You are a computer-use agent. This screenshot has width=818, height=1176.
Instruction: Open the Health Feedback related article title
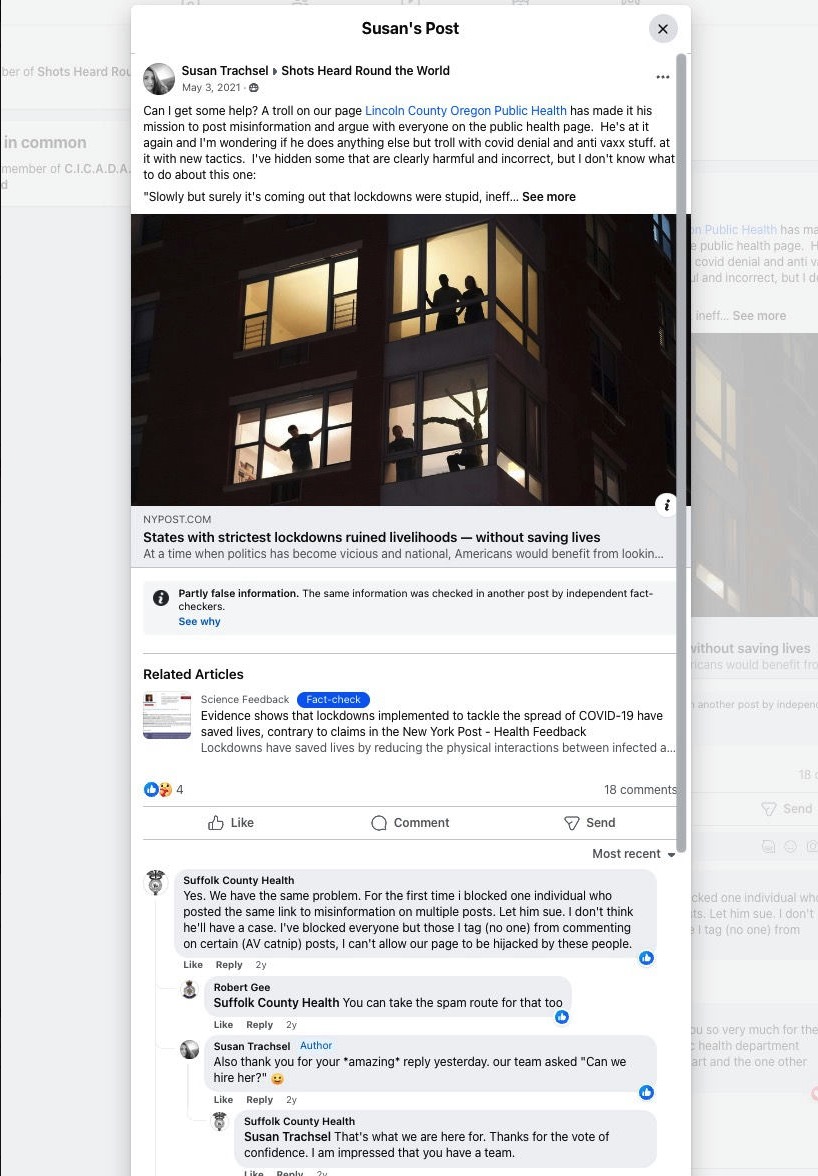(431, 723)
